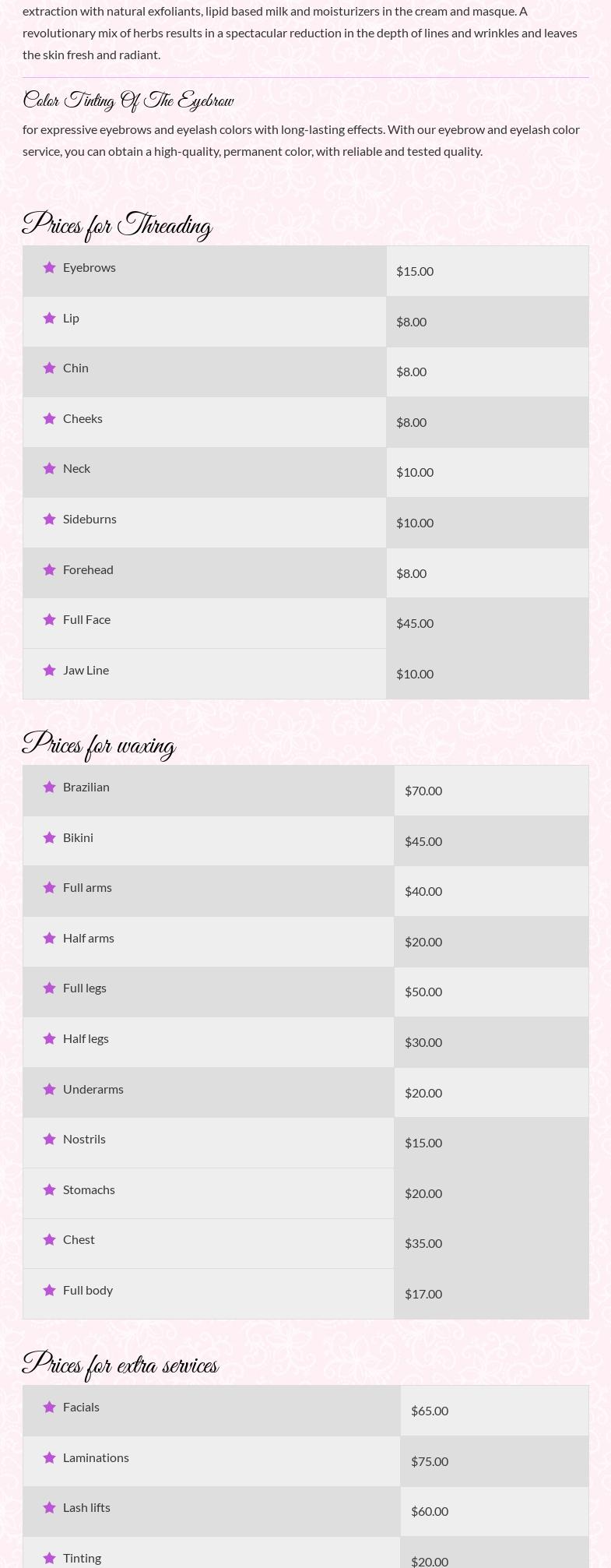
Task: Click the star icon next to Stomachs
Action: [50, 1190]
